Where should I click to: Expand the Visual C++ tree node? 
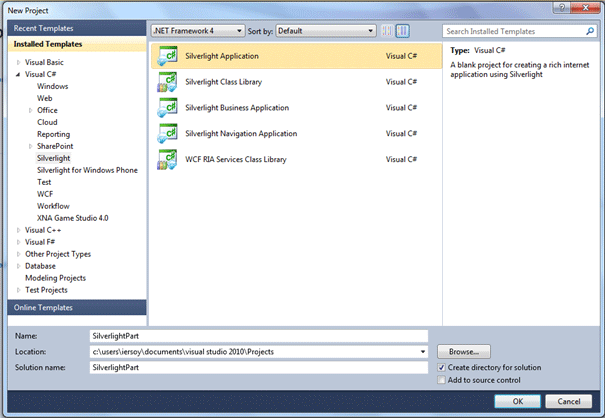pos(18,230)
